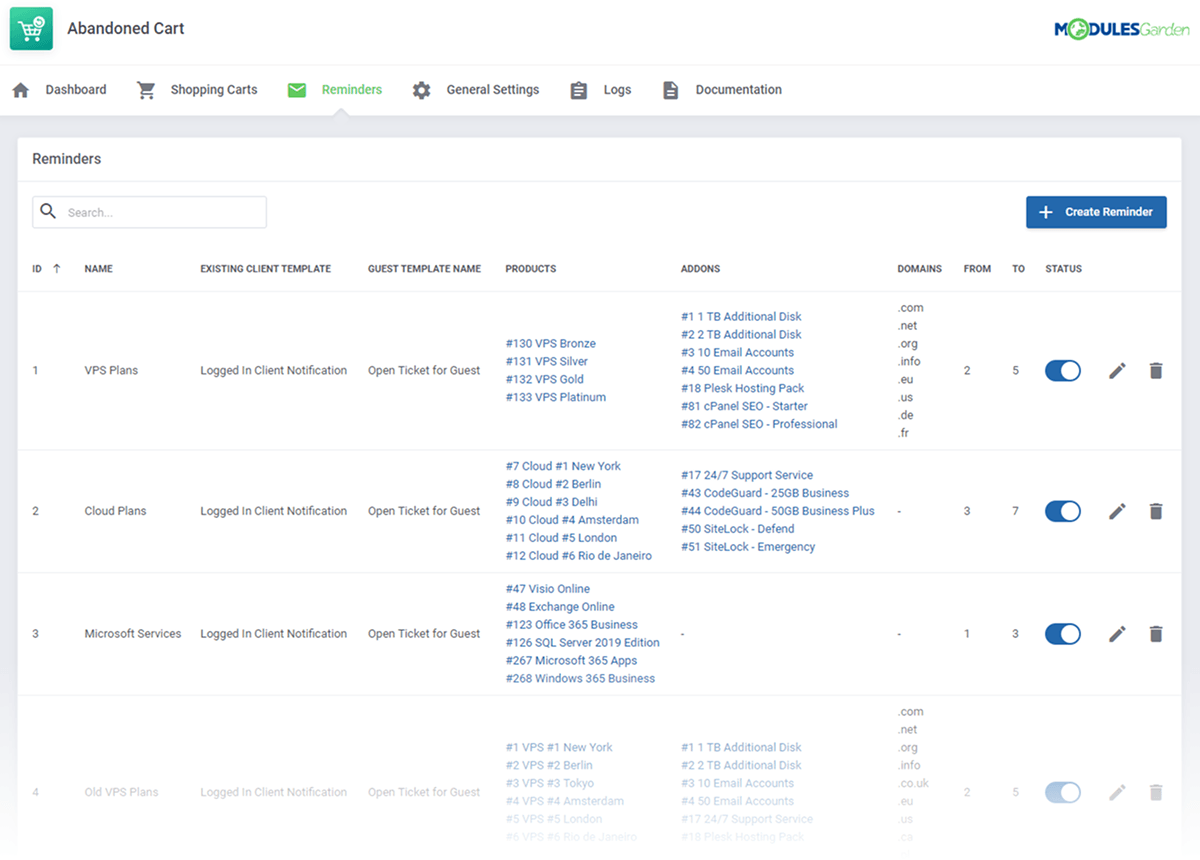Toggle the VPS Plans status switch

1063,370
